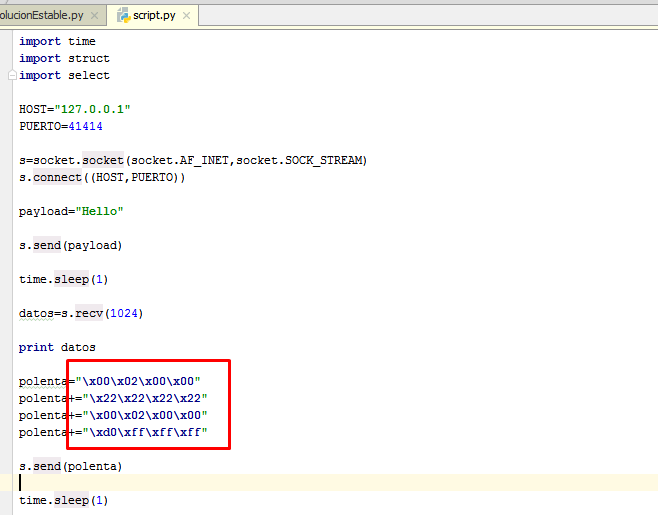Switch to the script.py tab
The image size is (658, 515).
(154, 15)
